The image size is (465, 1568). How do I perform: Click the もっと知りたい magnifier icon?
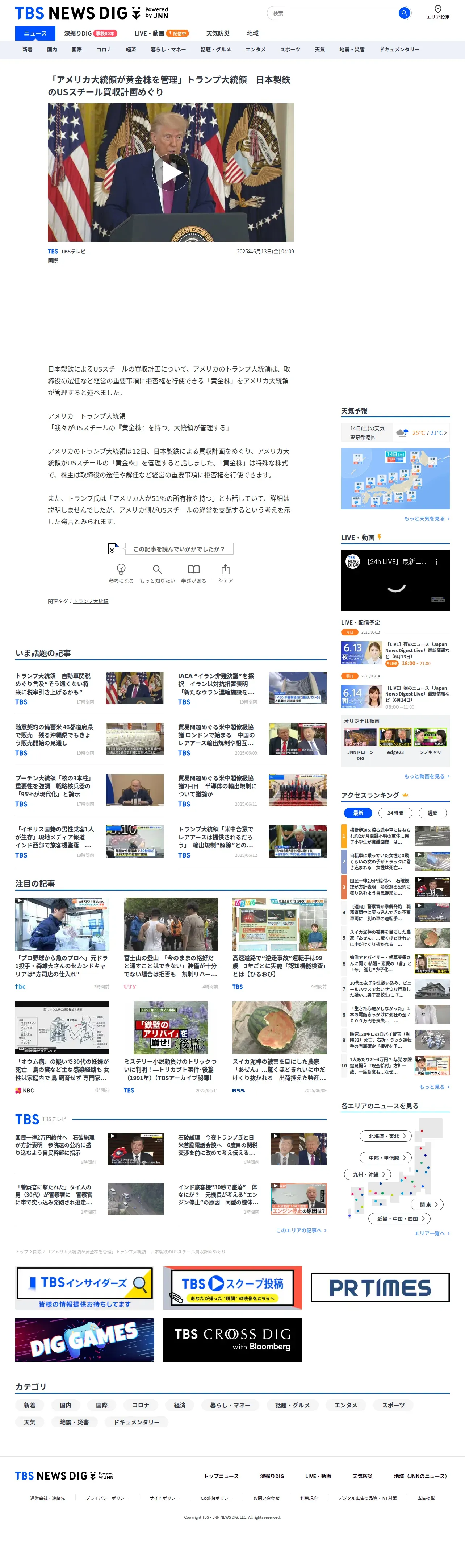pos(157,569)
